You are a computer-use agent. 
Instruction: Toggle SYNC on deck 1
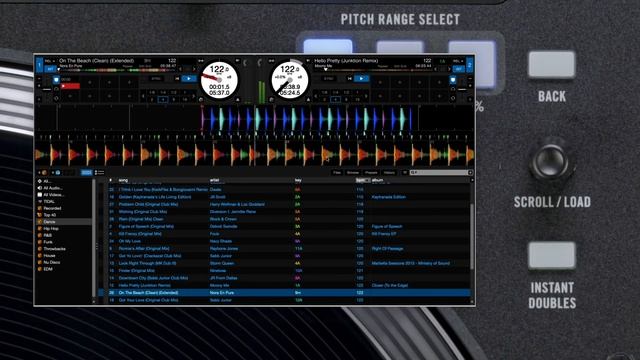pos(156,78)
